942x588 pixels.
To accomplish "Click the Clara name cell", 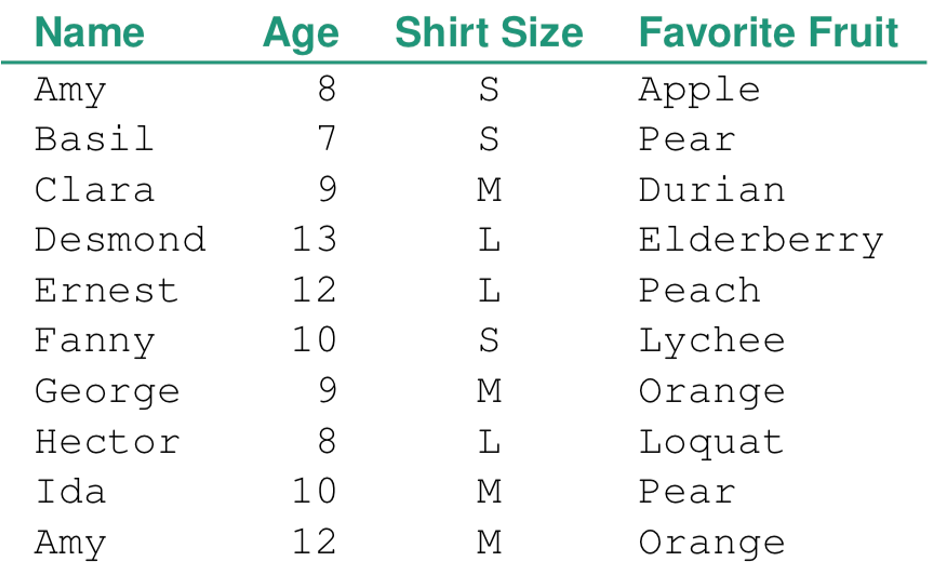I will tap(94, 190).
